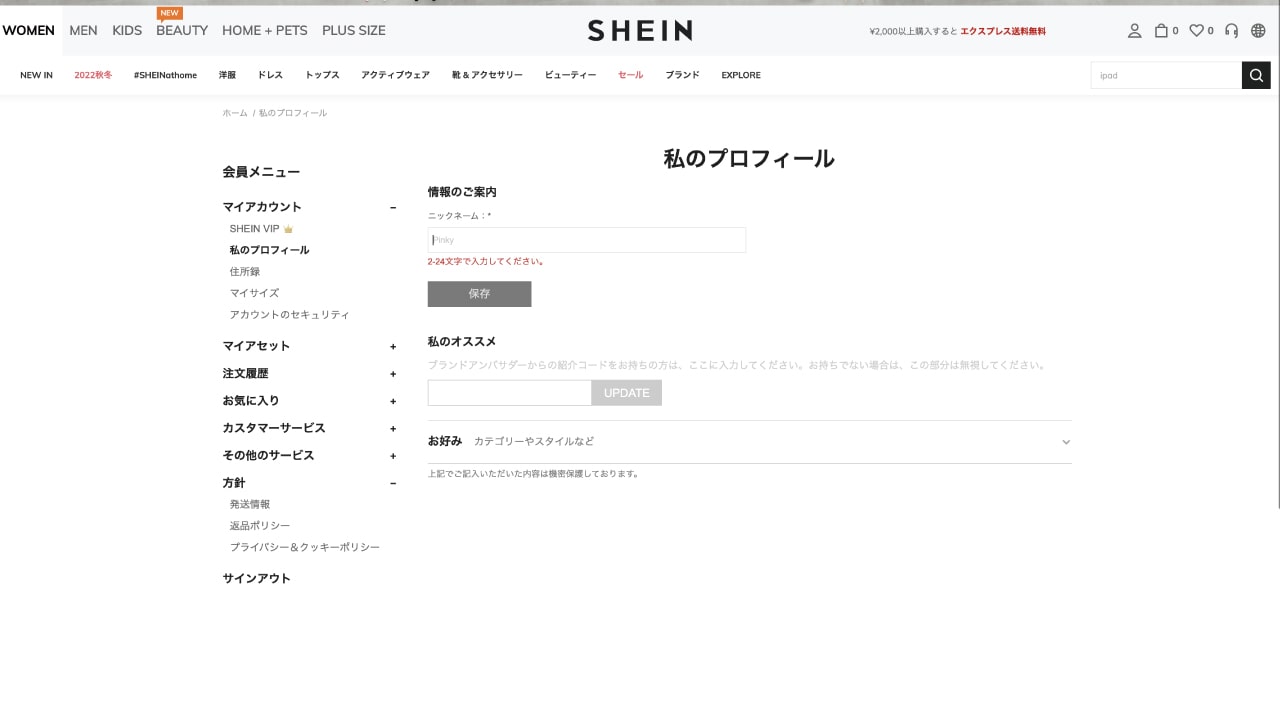
Task: Click the UPDATE button
Action: pos(627,393)
